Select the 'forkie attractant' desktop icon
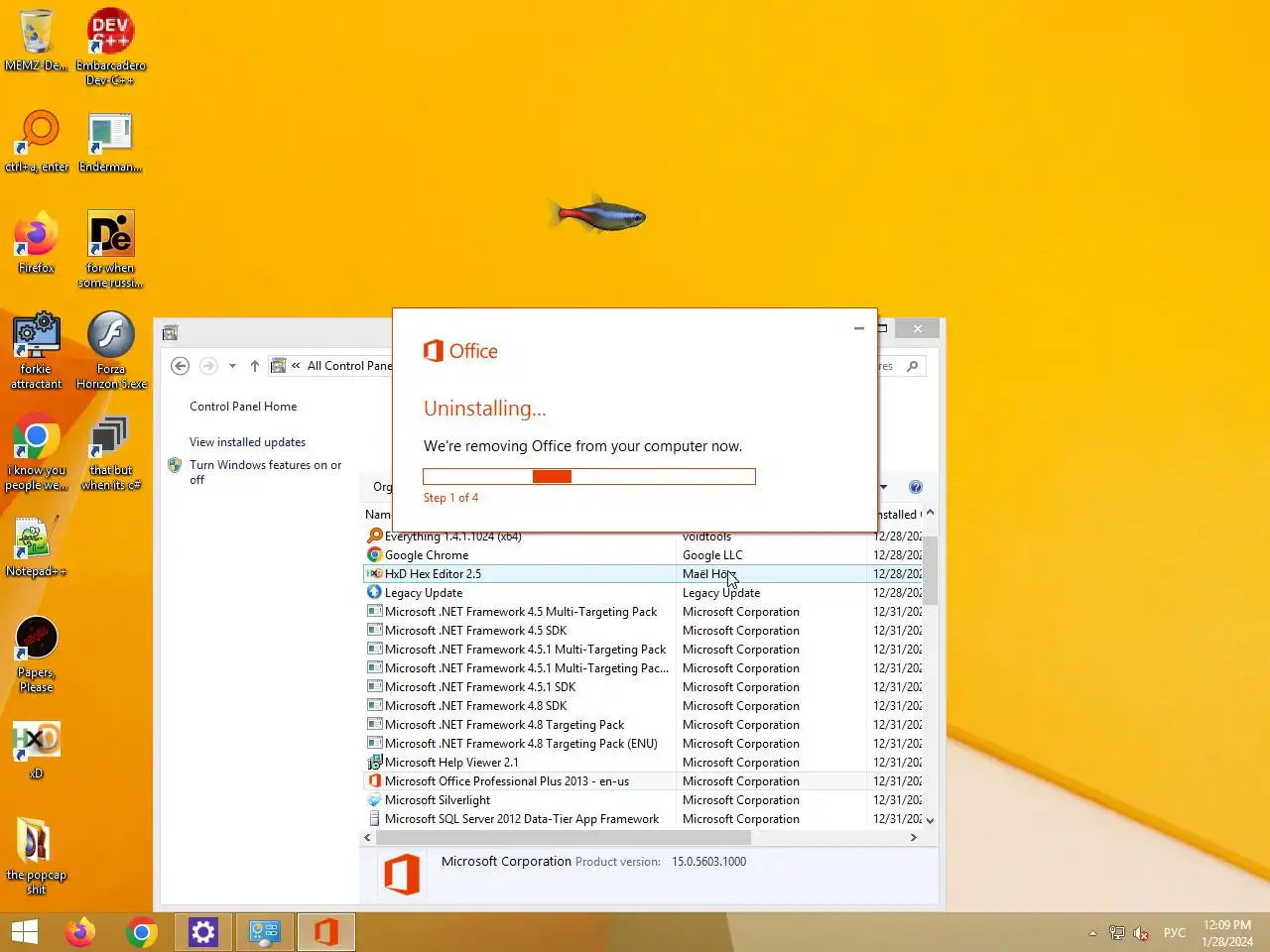Screen dimensions: 1270x952 click(x=37, y=350)
